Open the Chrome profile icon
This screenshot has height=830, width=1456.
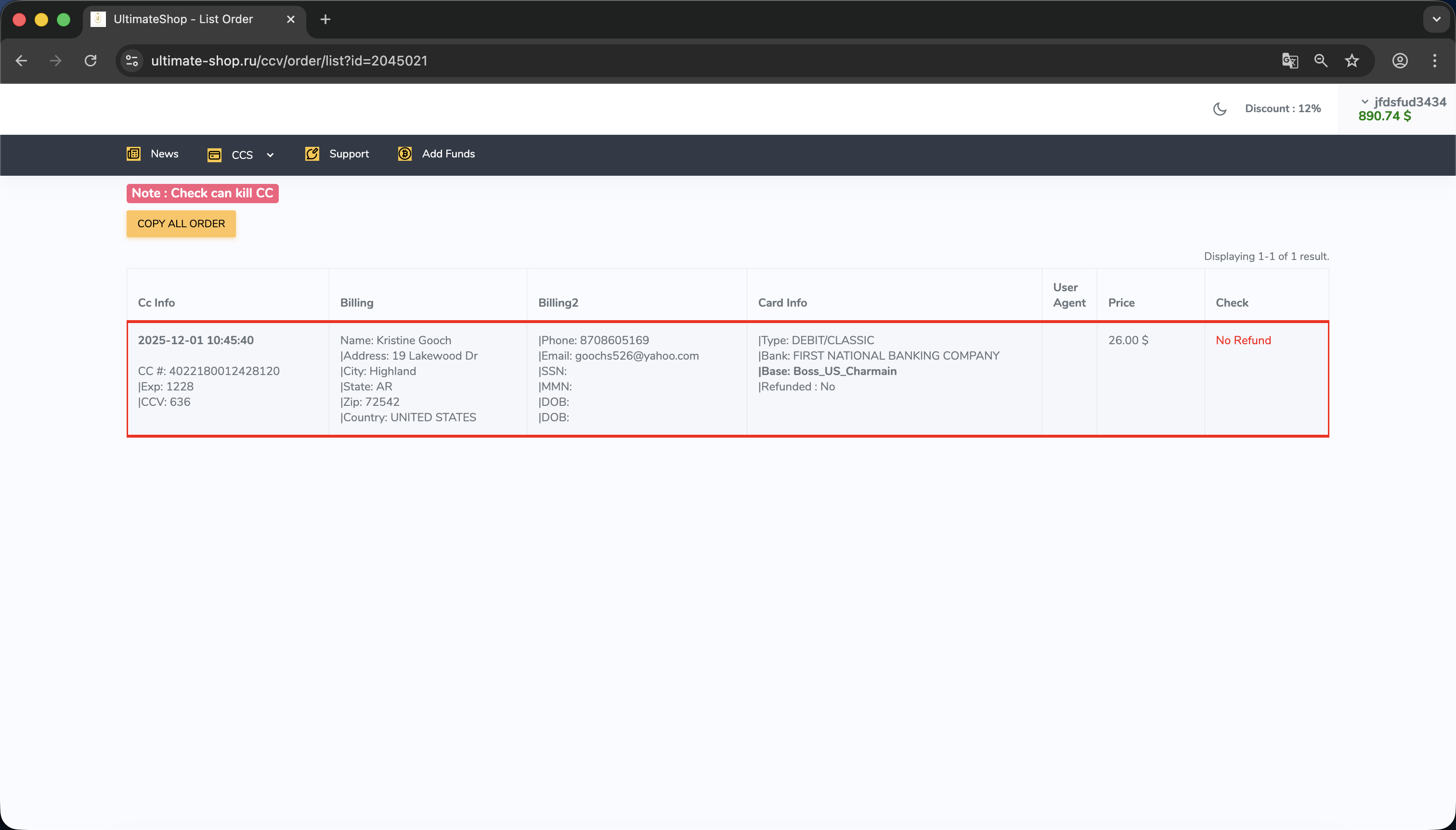point(1400,61)
